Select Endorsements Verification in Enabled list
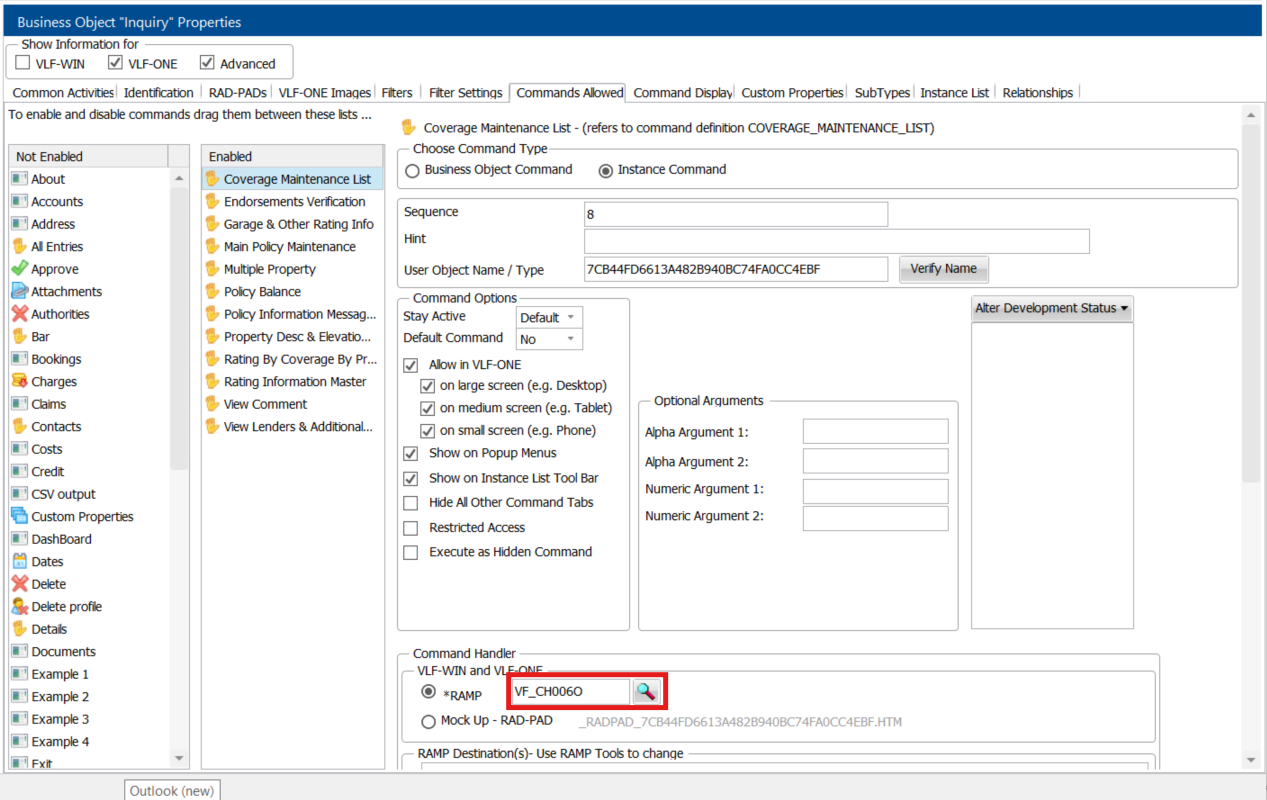This screenshot has width=1267, height=800. point(294,201)
